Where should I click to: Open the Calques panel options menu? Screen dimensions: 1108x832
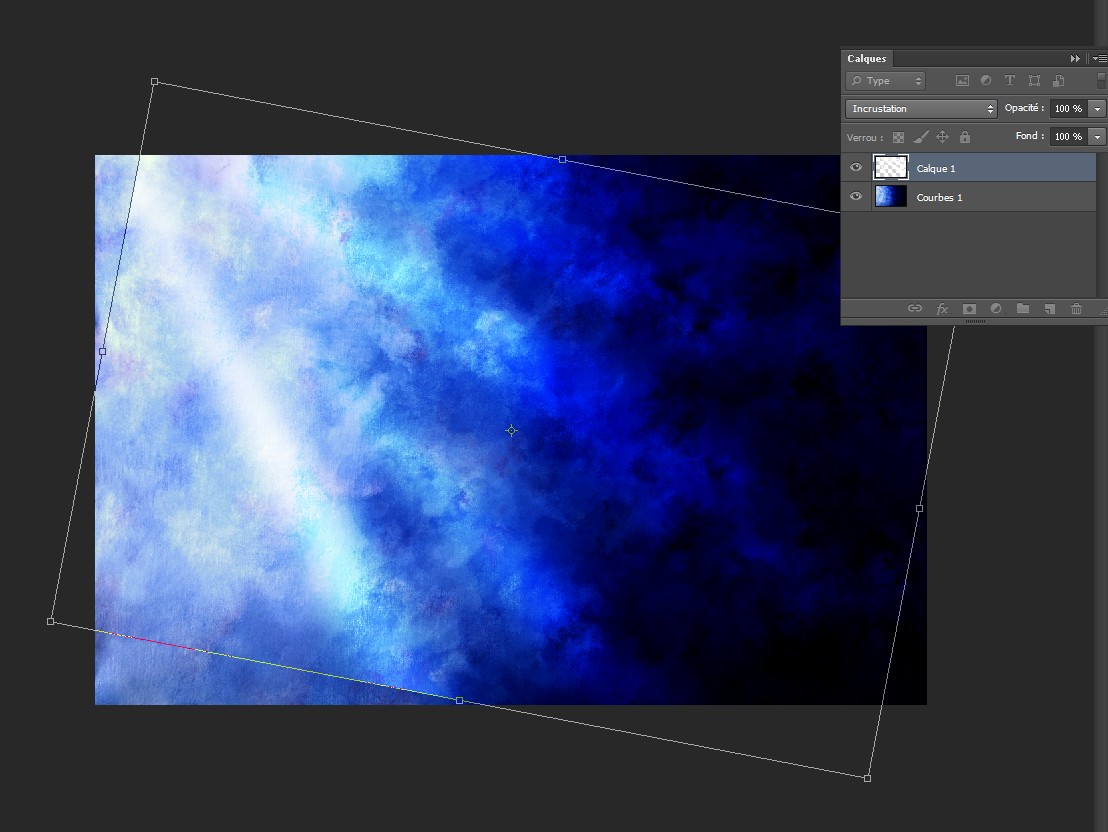click(1100, 59)
